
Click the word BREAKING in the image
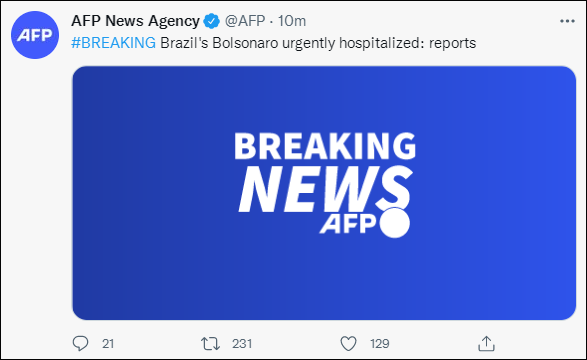[325, 146]
